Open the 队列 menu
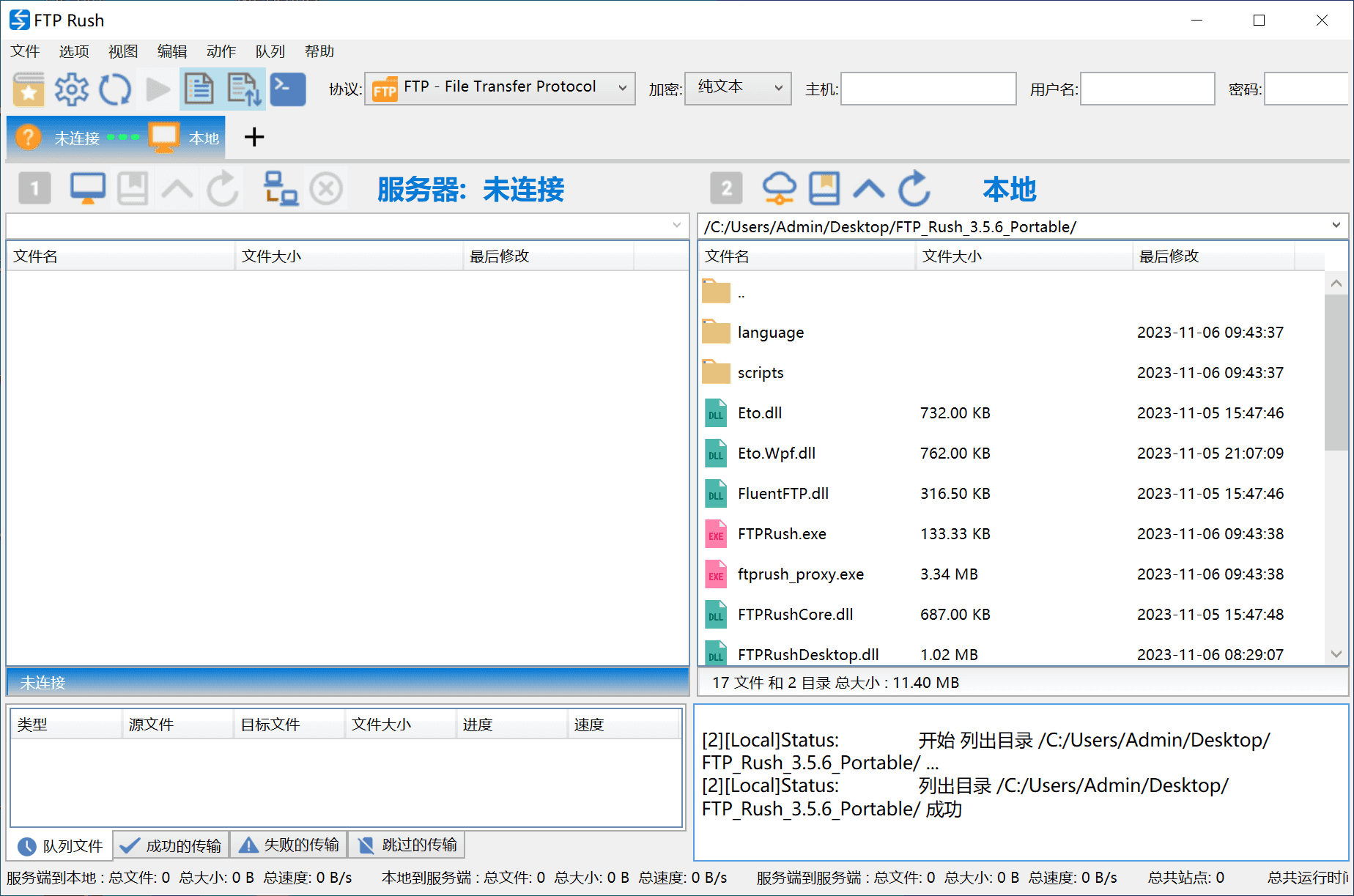The width and height of the screenshot is (1354, 896). tap(270, 51)
